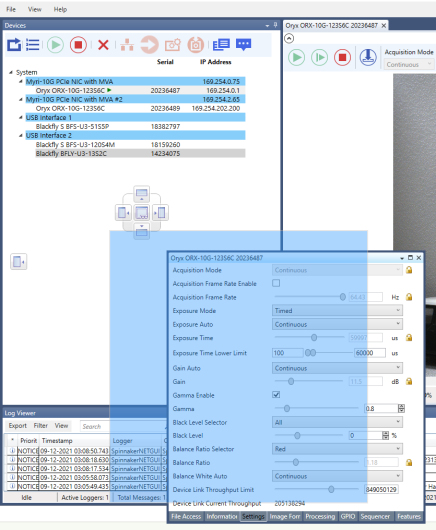Click Filter in the Log Viewer
Viewport: 436px width, 530px height.
point(41,426)
